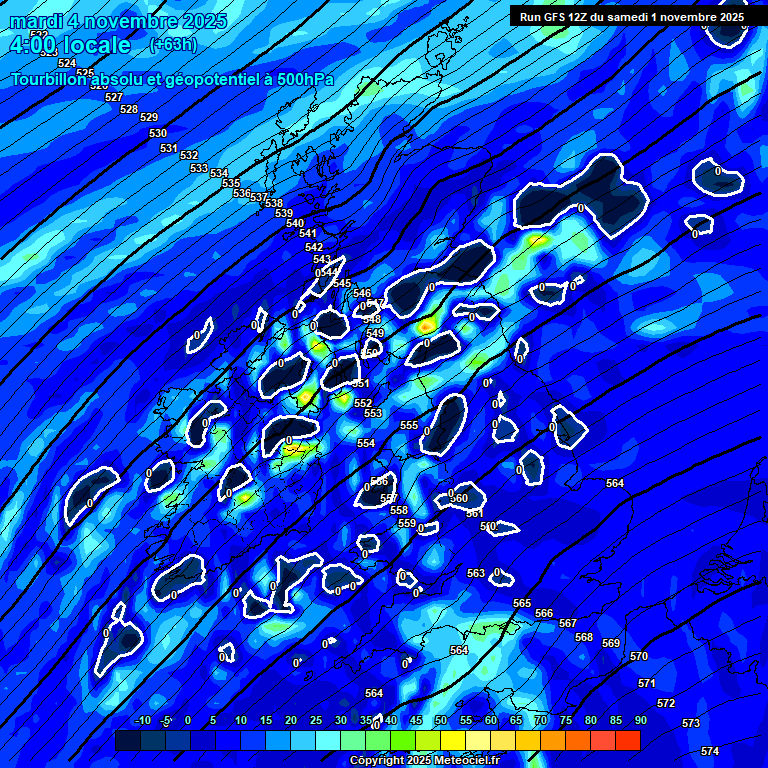Click the 555 geopotential contour label

coord(409,425)
